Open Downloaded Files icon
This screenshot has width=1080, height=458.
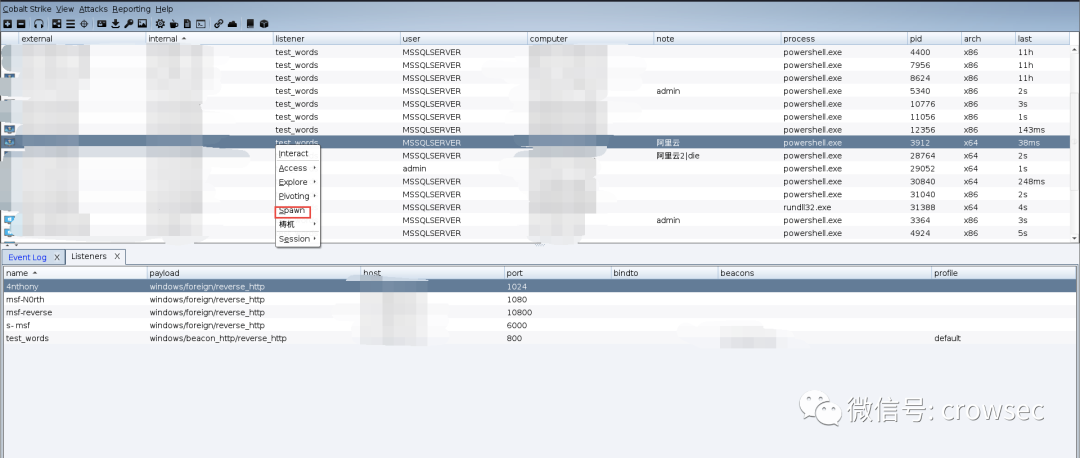pyautogui.click(x=116, y=23)
